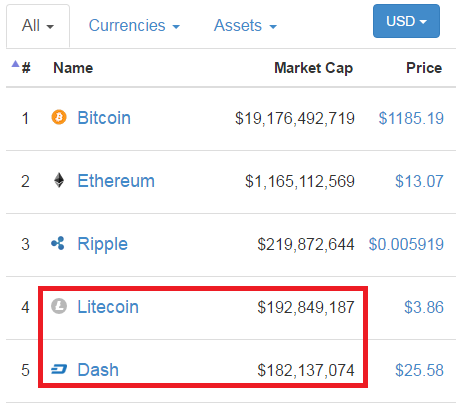Expand the Currencies dropdown tab
This screenshot has height=412, width=456.
[x=134, y=26]
